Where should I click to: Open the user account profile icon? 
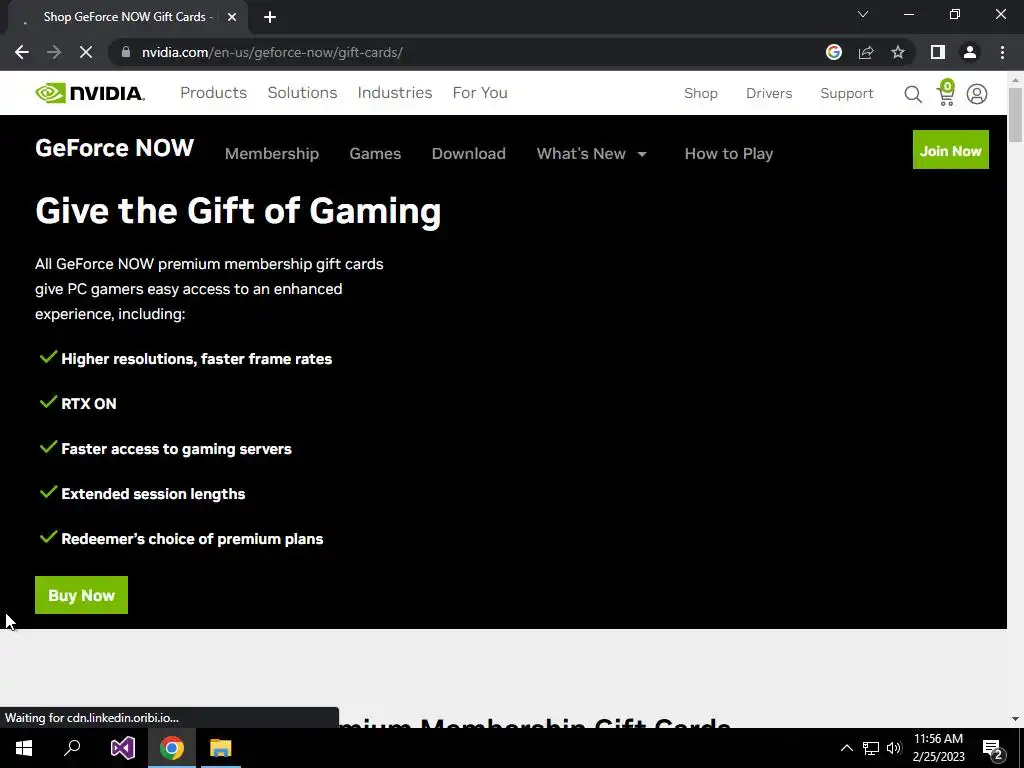pyautogui.click(x=977, y=94)
